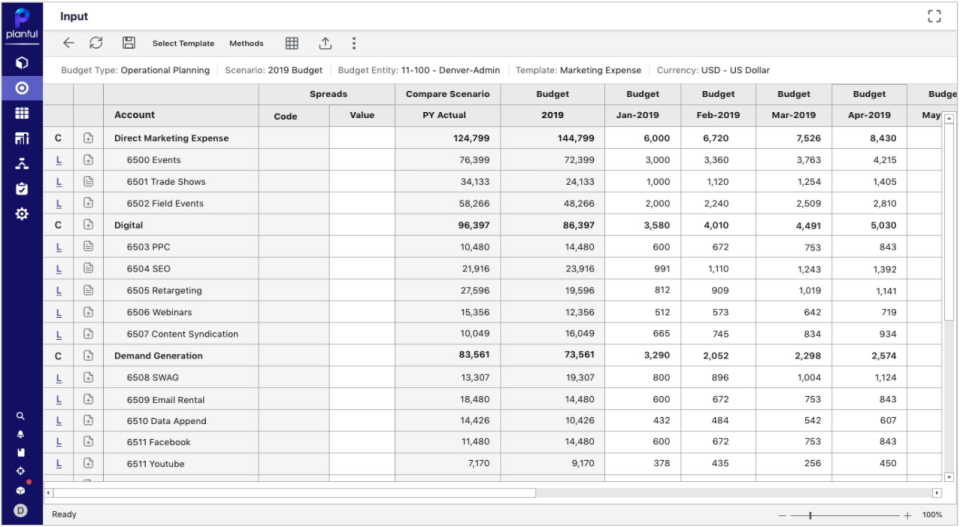
Task: Click the zoom in plus button
Action: (x=907, y=515)
